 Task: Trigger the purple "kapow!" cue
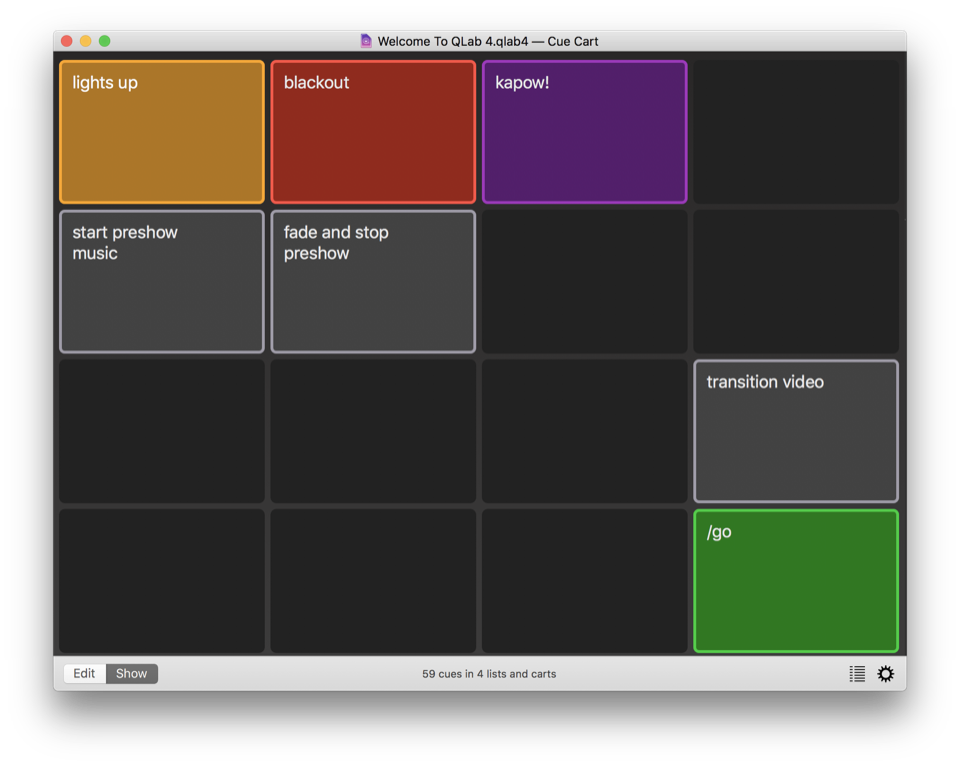tap(584, 132)
